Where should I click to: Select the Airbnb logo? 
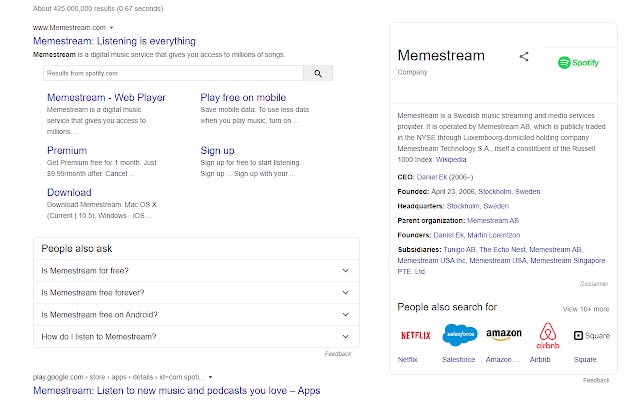(548, 336)
